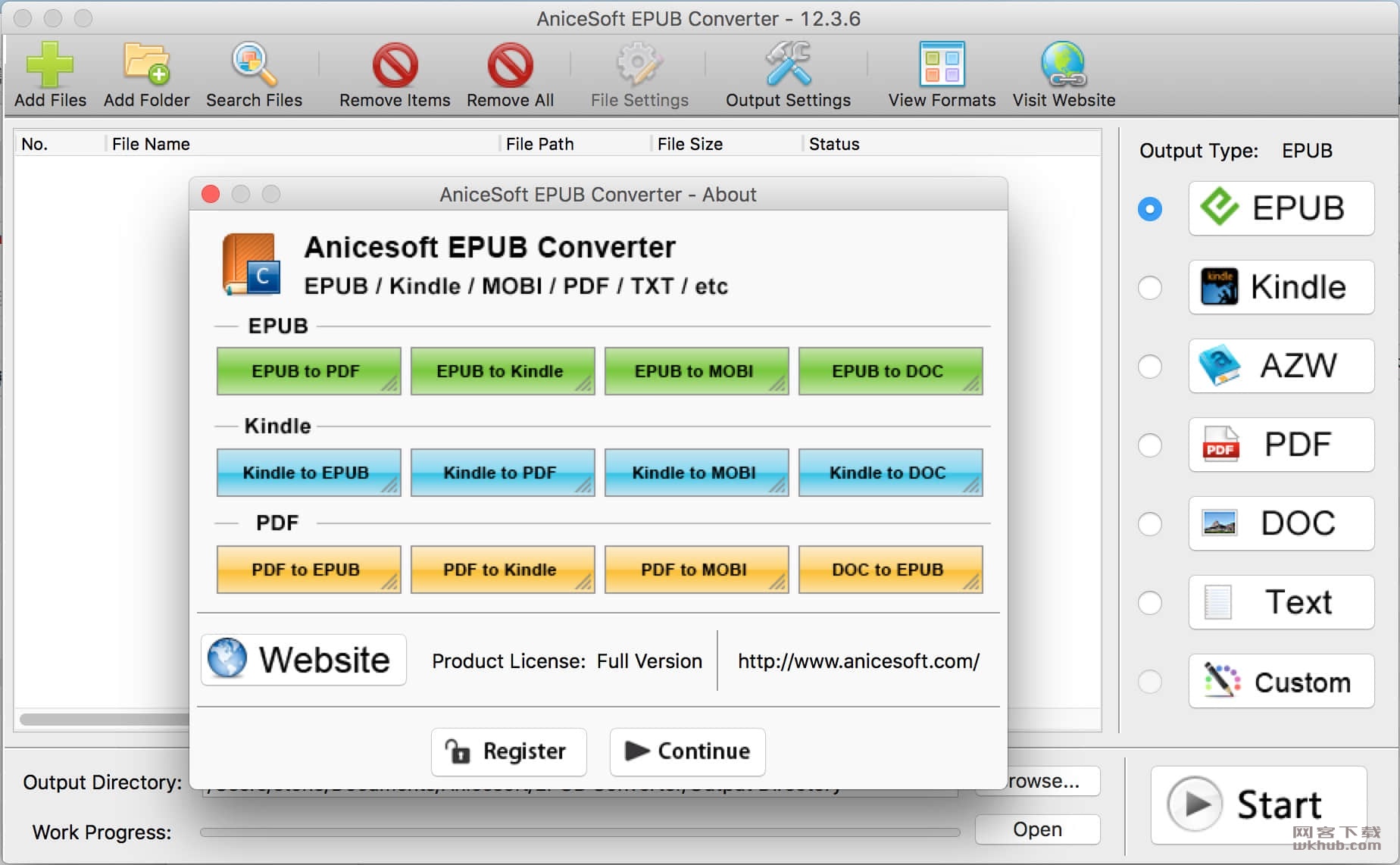Click the Kindle to PDF button

[502, 473]
